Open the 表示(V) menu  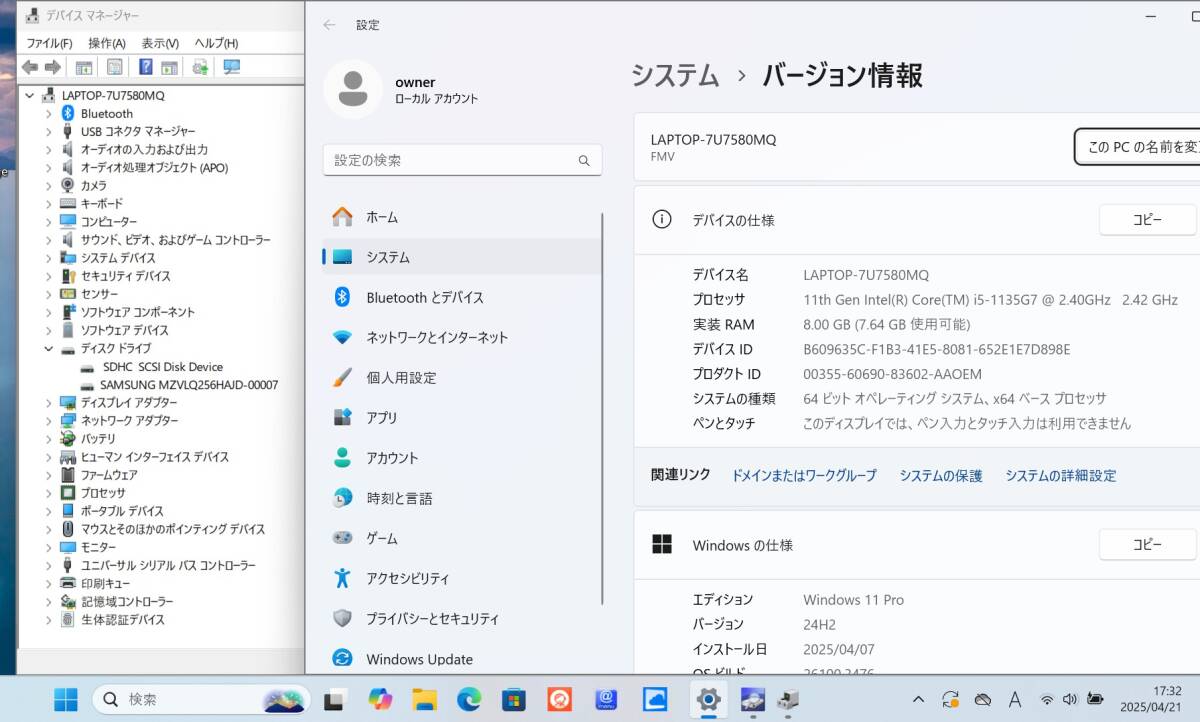coord(160,43)
